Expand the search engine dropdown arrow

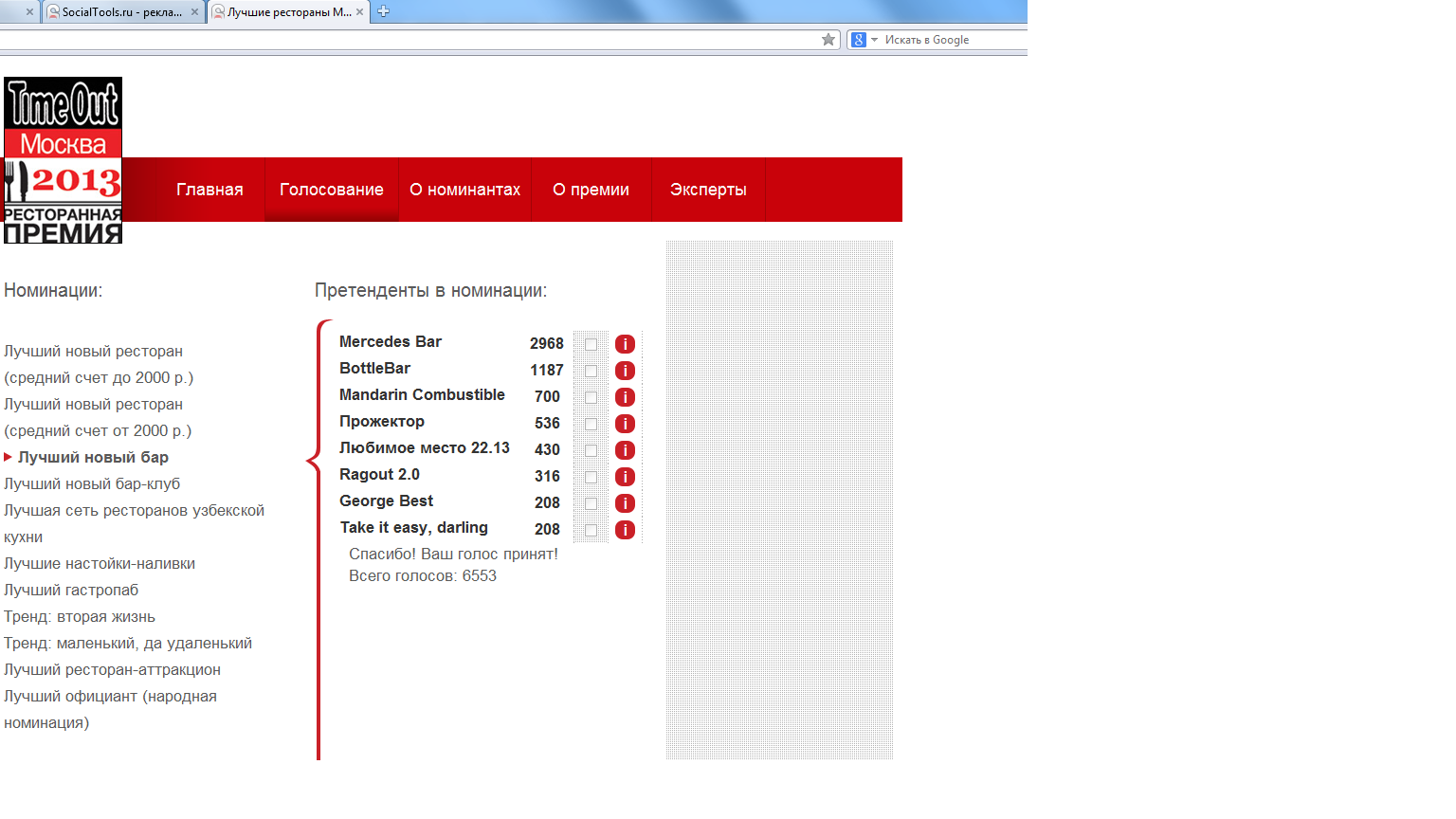coord(874,40)
